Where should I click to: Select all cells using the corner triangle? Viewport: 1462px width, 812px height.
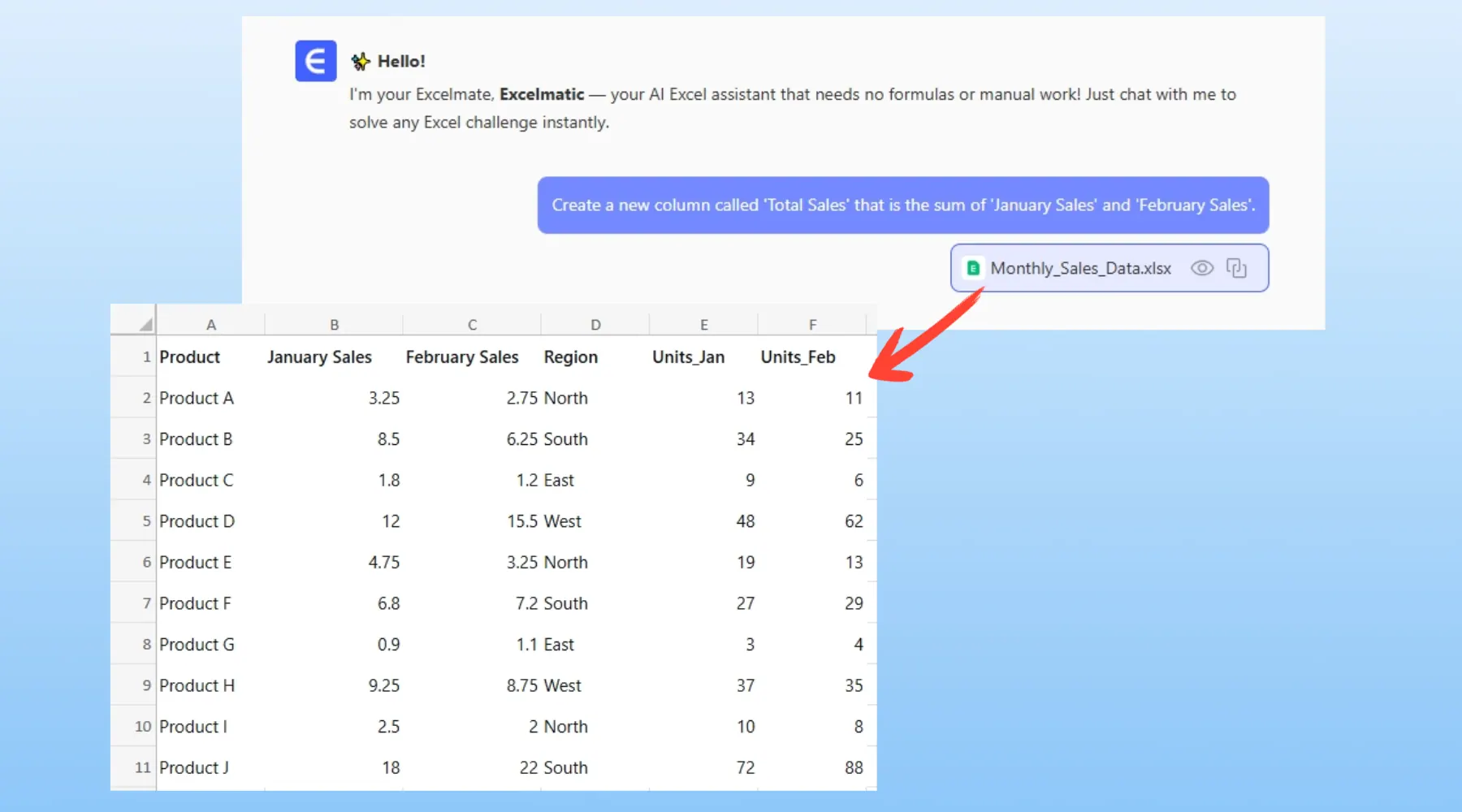pyautogui.click(x=145, y=324)
